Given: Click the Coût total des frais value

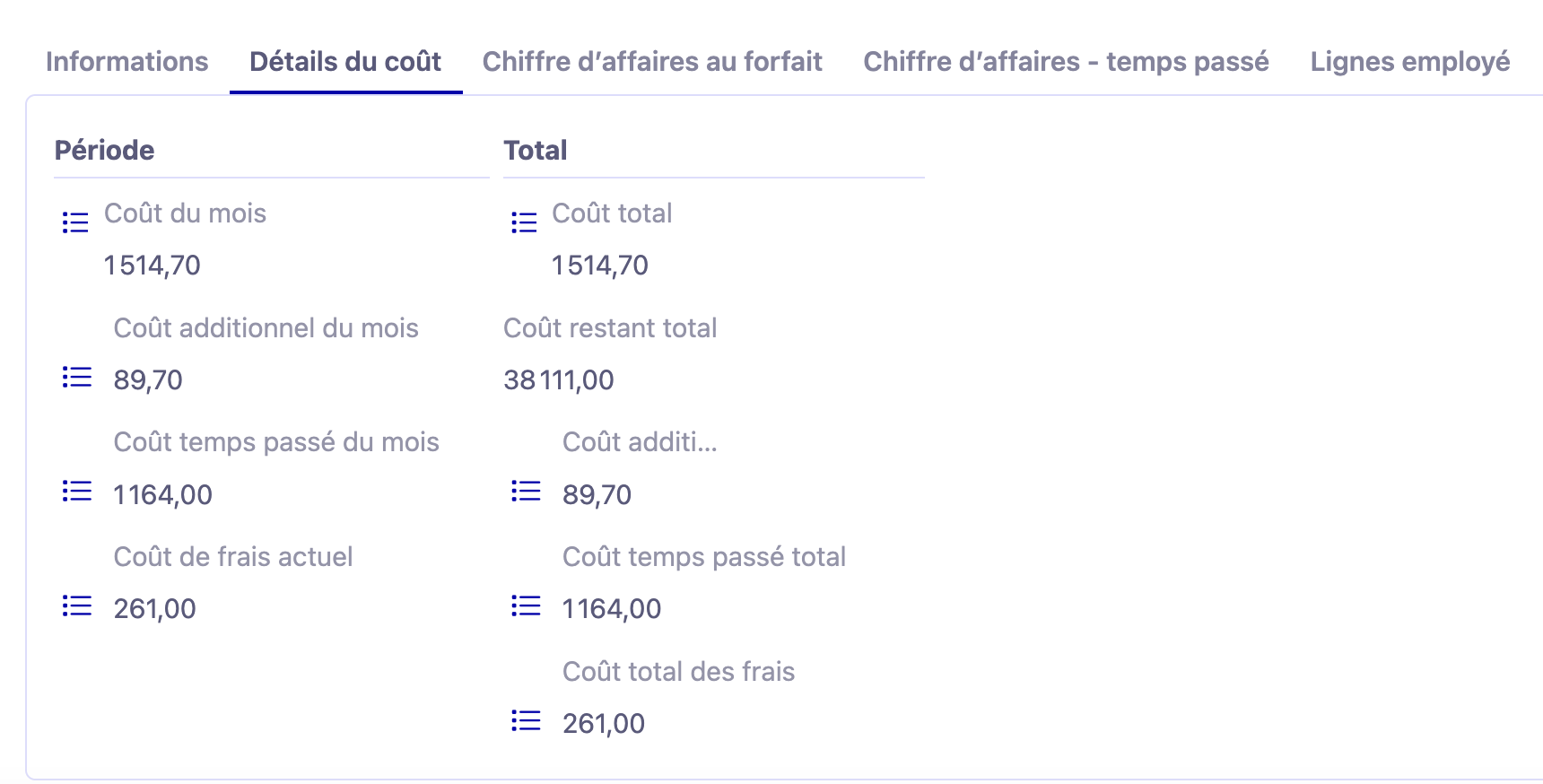Looking at the screenshot, I should point(604,724).
